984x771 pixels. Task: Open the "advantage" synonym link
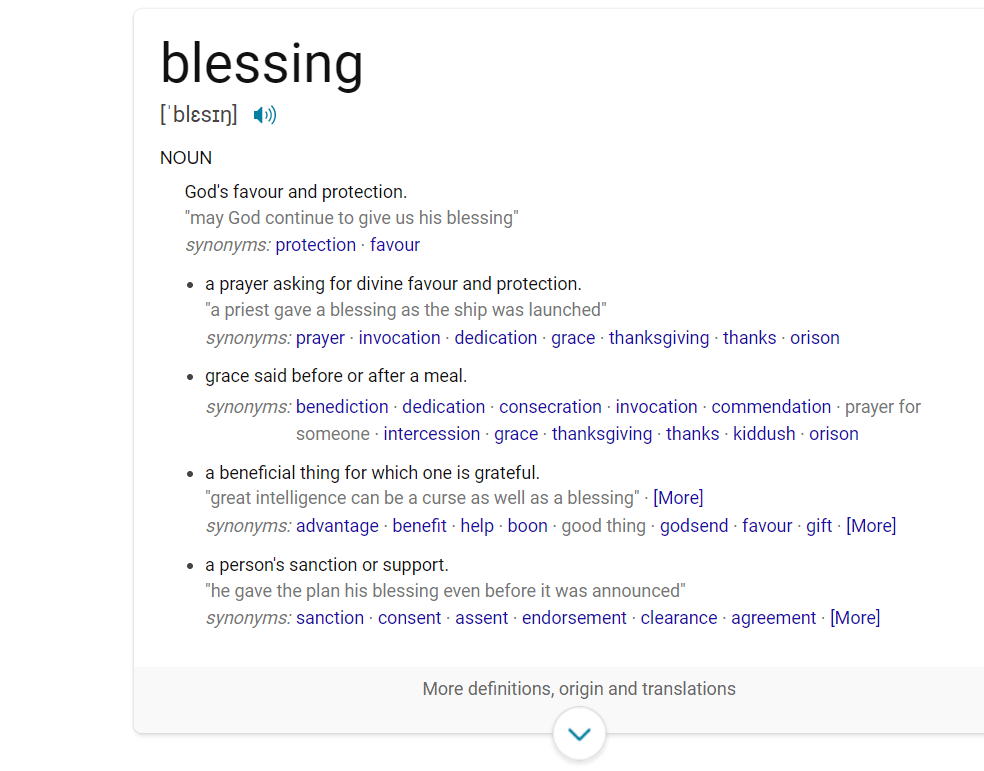pos(337,526)
